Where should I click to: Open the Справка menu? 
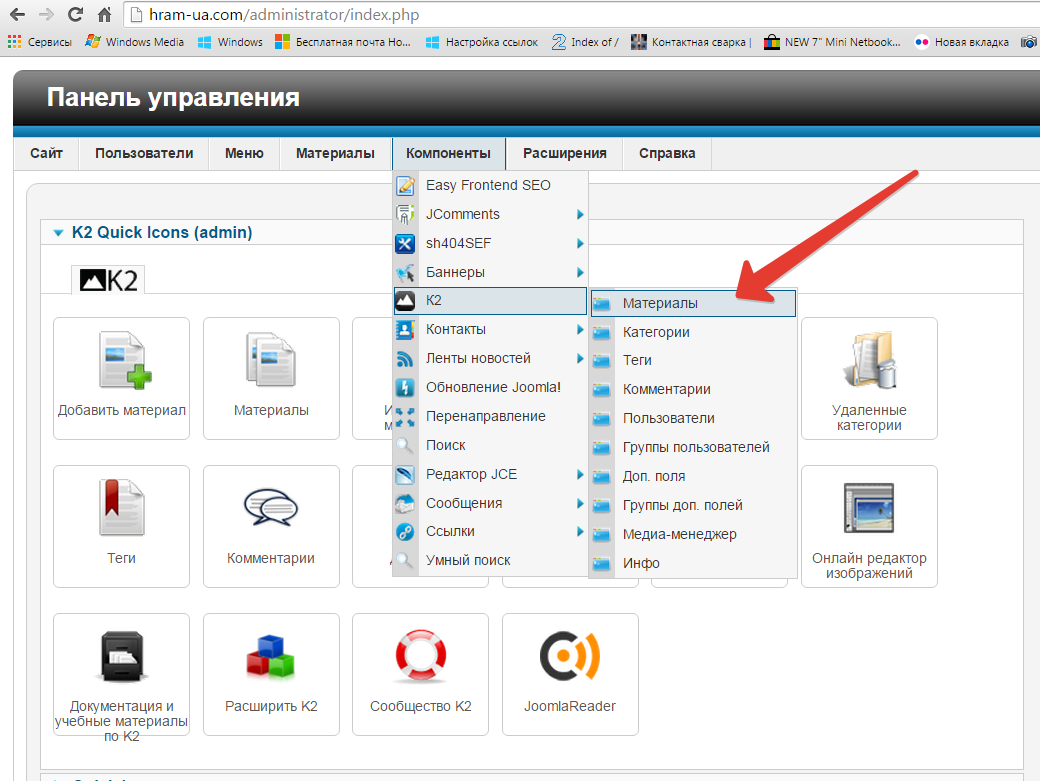667,153
